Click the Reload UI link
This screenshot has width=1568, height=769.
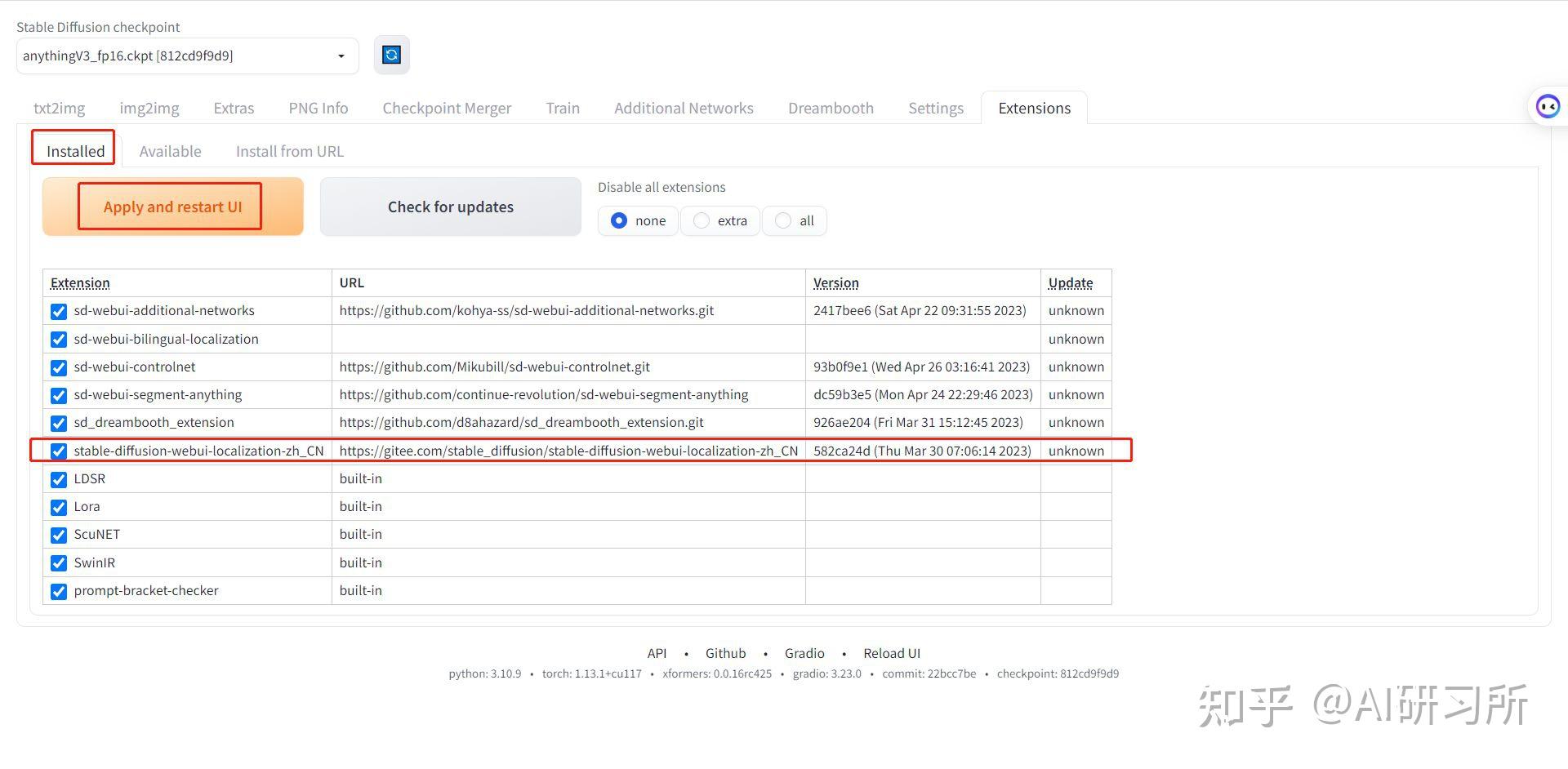(x=891, y=653)
